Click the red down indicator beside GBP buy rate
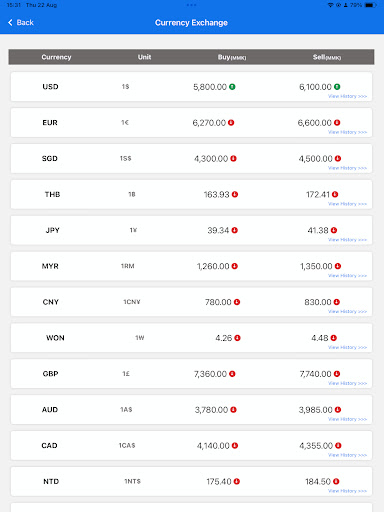 coord(232,374)
